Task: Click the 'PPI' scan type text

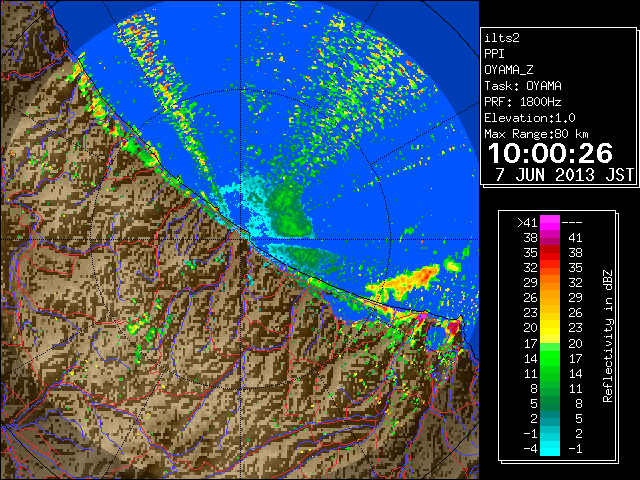Action: (494, 54)
